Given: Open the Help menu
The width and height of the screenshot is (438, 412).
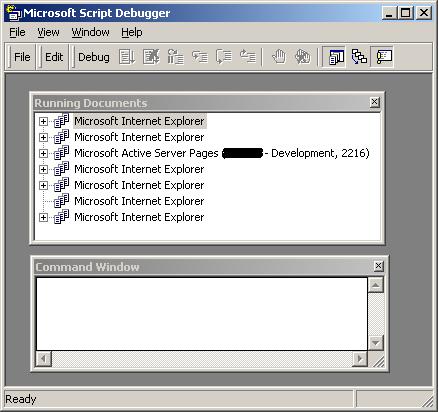Looking at the screenshot, I should (x=132, y=32).
